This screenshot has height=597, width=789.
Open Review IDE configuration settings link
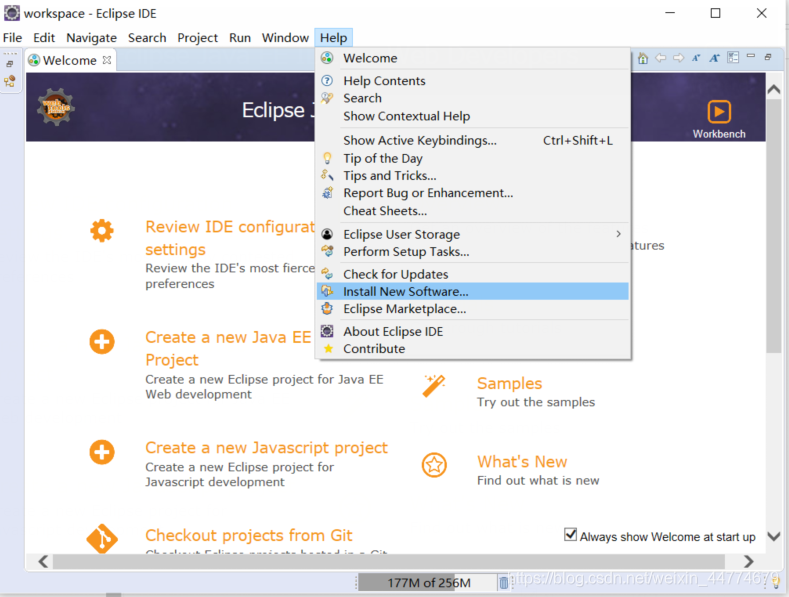tap(230, 238)
